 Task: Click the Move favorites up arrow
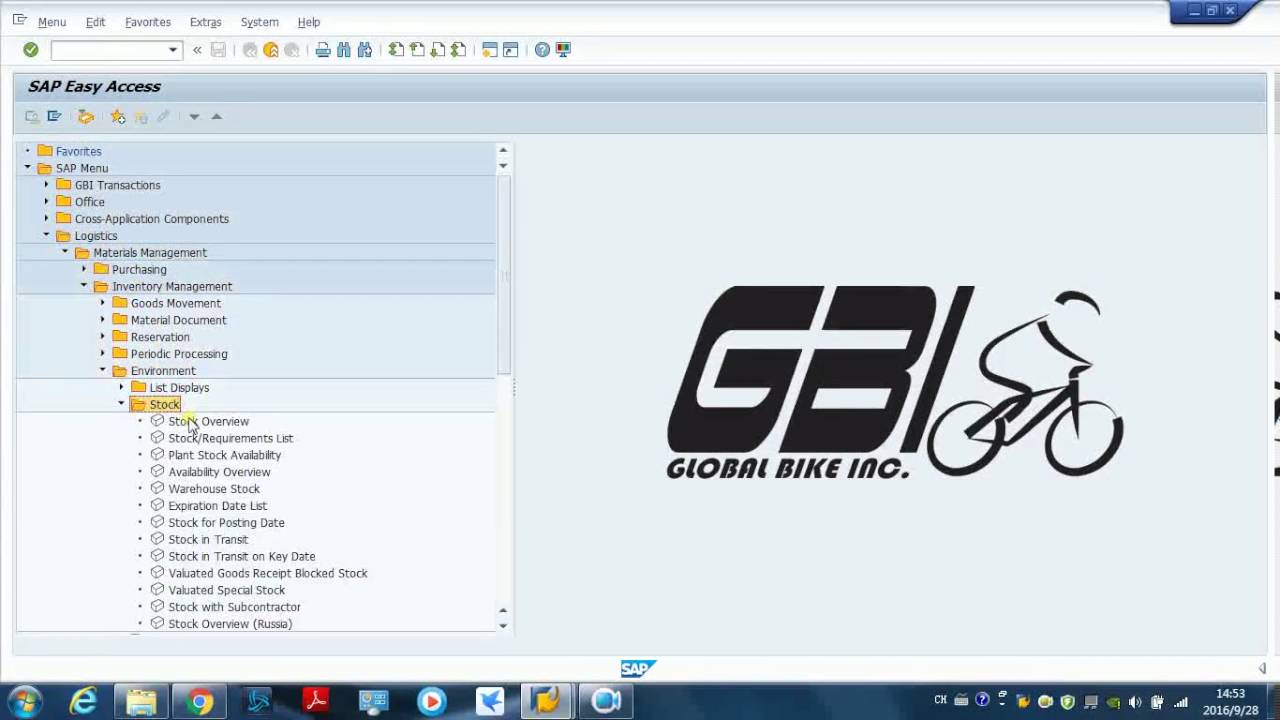coord(216,117)
